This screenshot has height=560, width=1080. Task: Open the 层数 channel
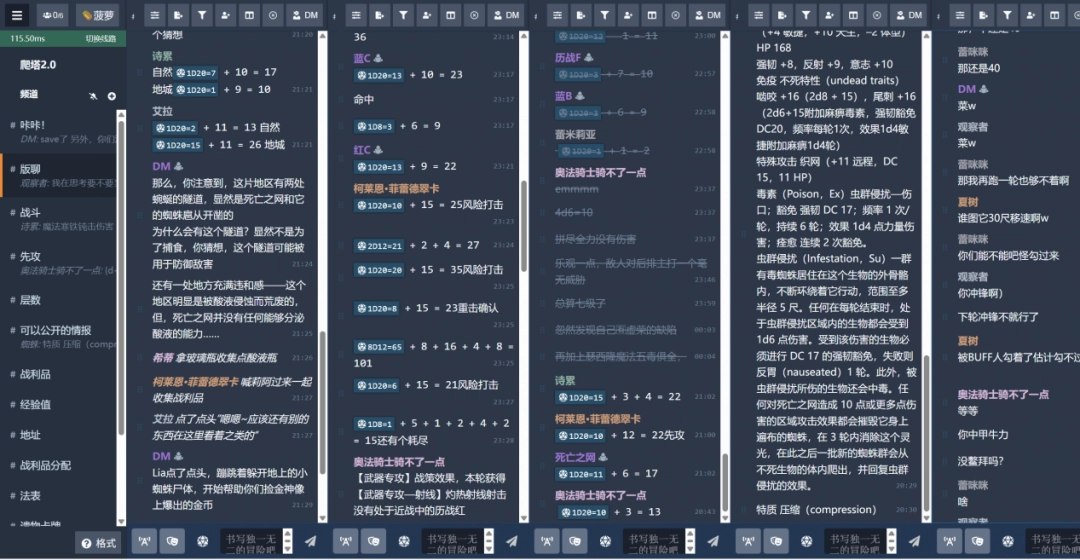pyautogui.click(x=58, y=300)
